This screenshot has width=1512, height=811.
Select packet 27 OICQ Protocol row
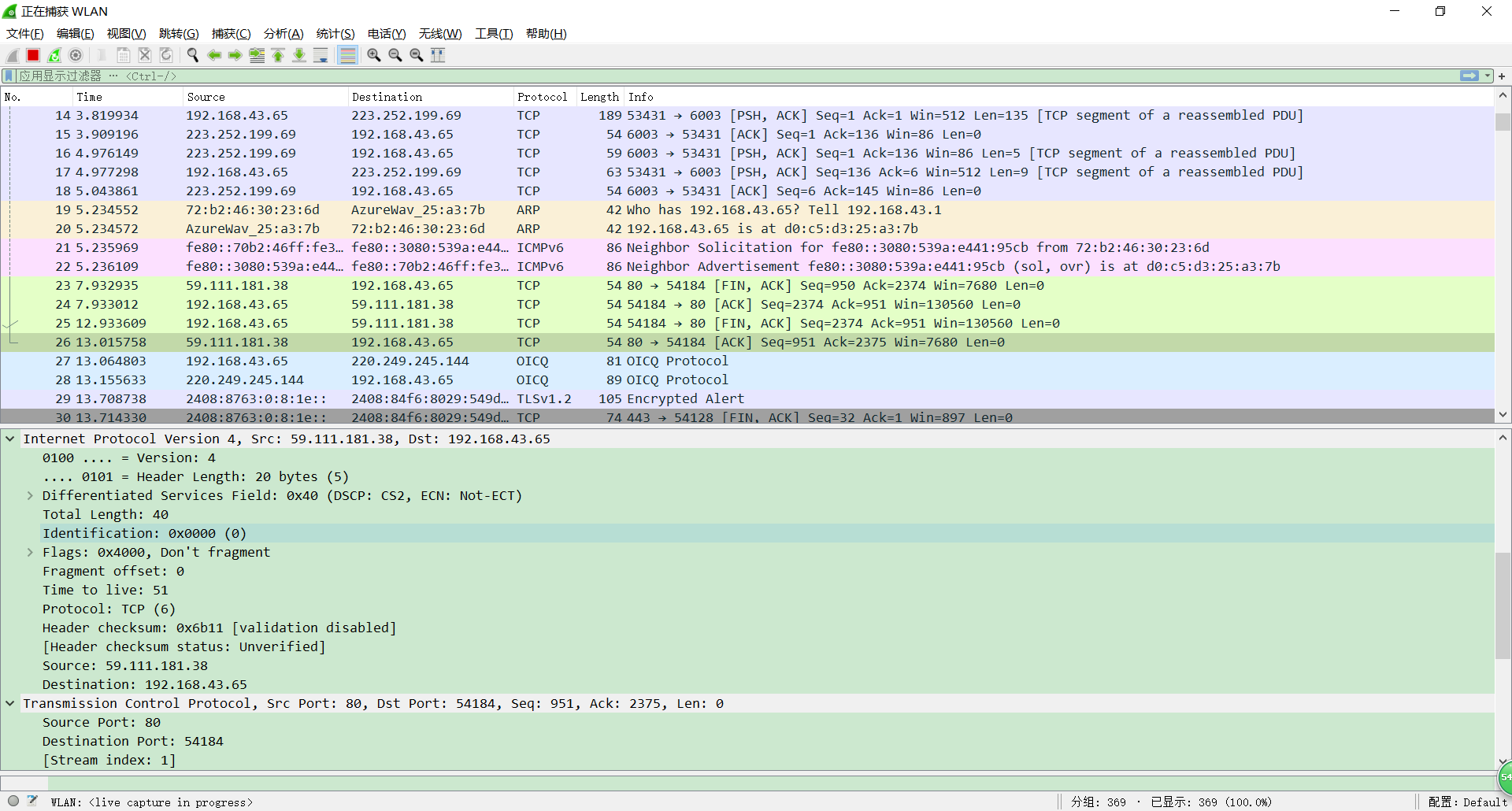point(747,361)
